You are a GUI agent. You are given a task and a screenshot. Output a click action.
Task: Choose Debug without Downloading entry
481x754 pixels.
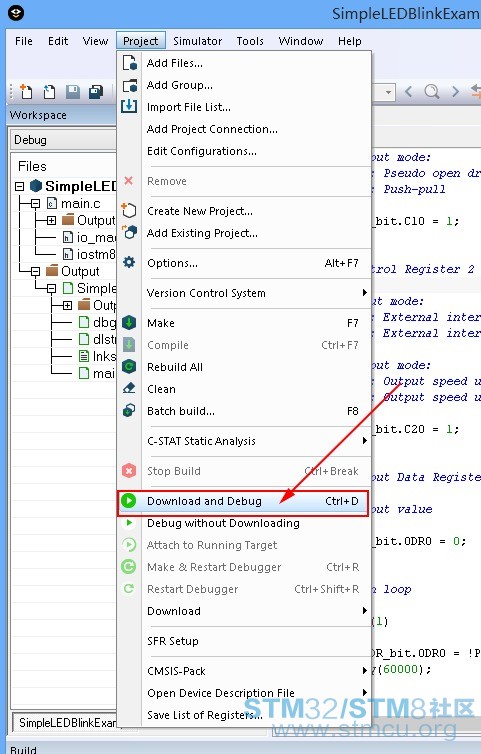coord(244,523)
